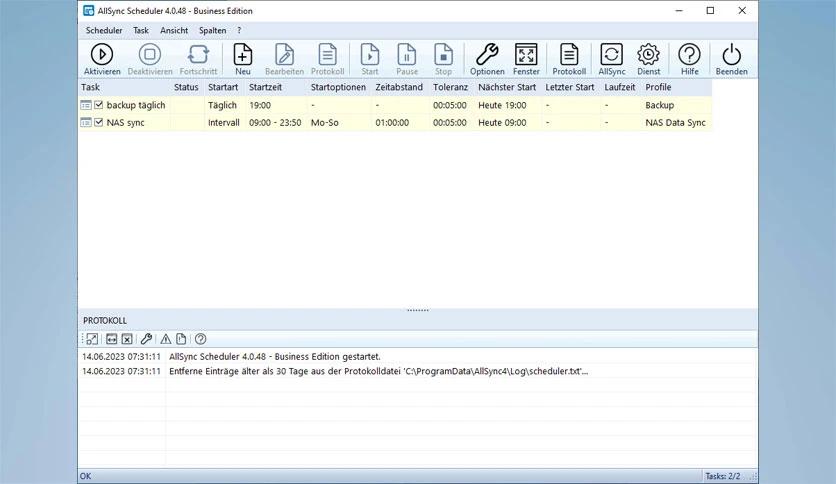The height and width of the screenshot is (484, 836).
Task: Open protocol settings wrench icon
Action: pyautogui.click(x=146, y=339)
